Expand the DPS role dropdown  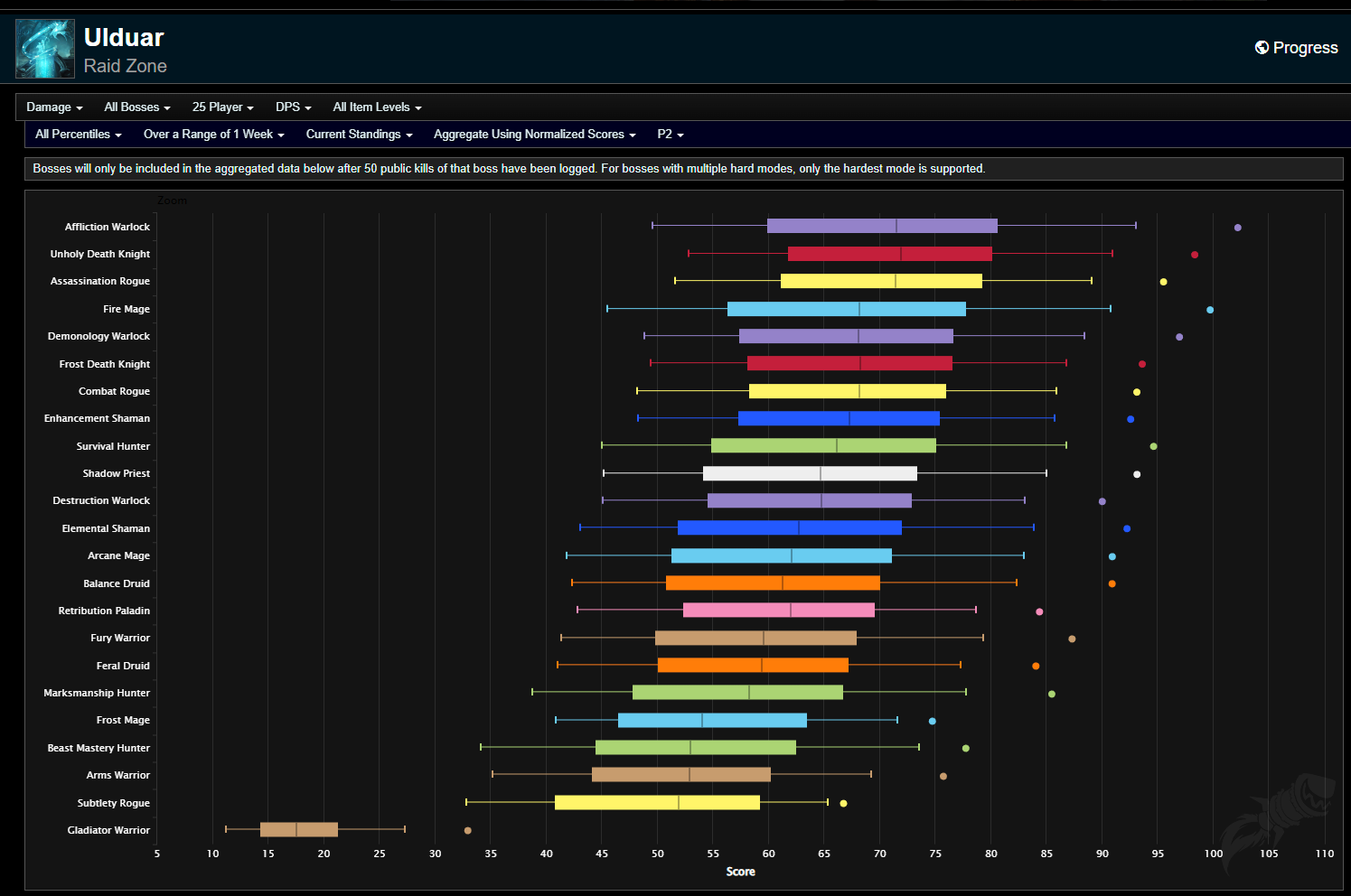[x=293, y=107]
